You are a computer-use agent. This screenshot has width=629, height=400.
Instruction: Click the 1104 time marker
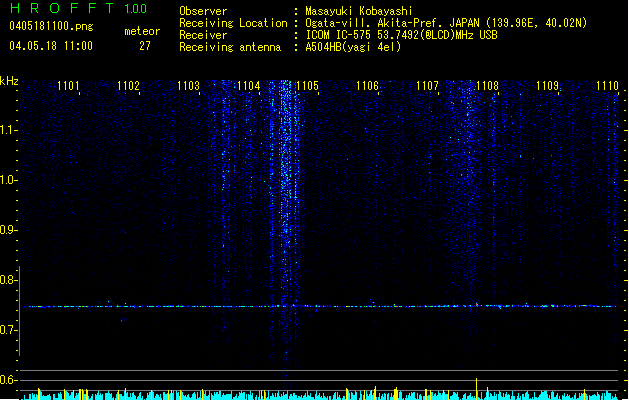249,86
